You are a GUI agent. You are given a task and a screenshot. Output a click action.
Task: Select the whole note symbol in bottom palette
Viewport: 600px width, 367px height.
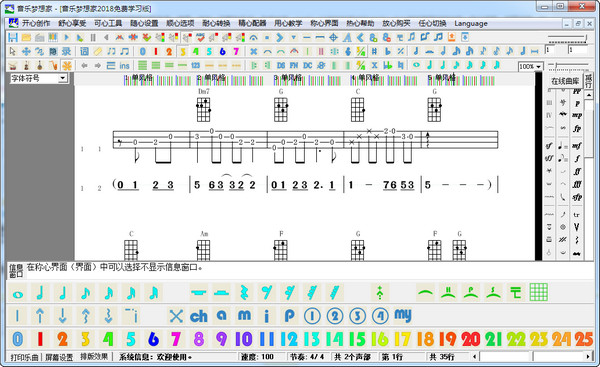[18, 294]
